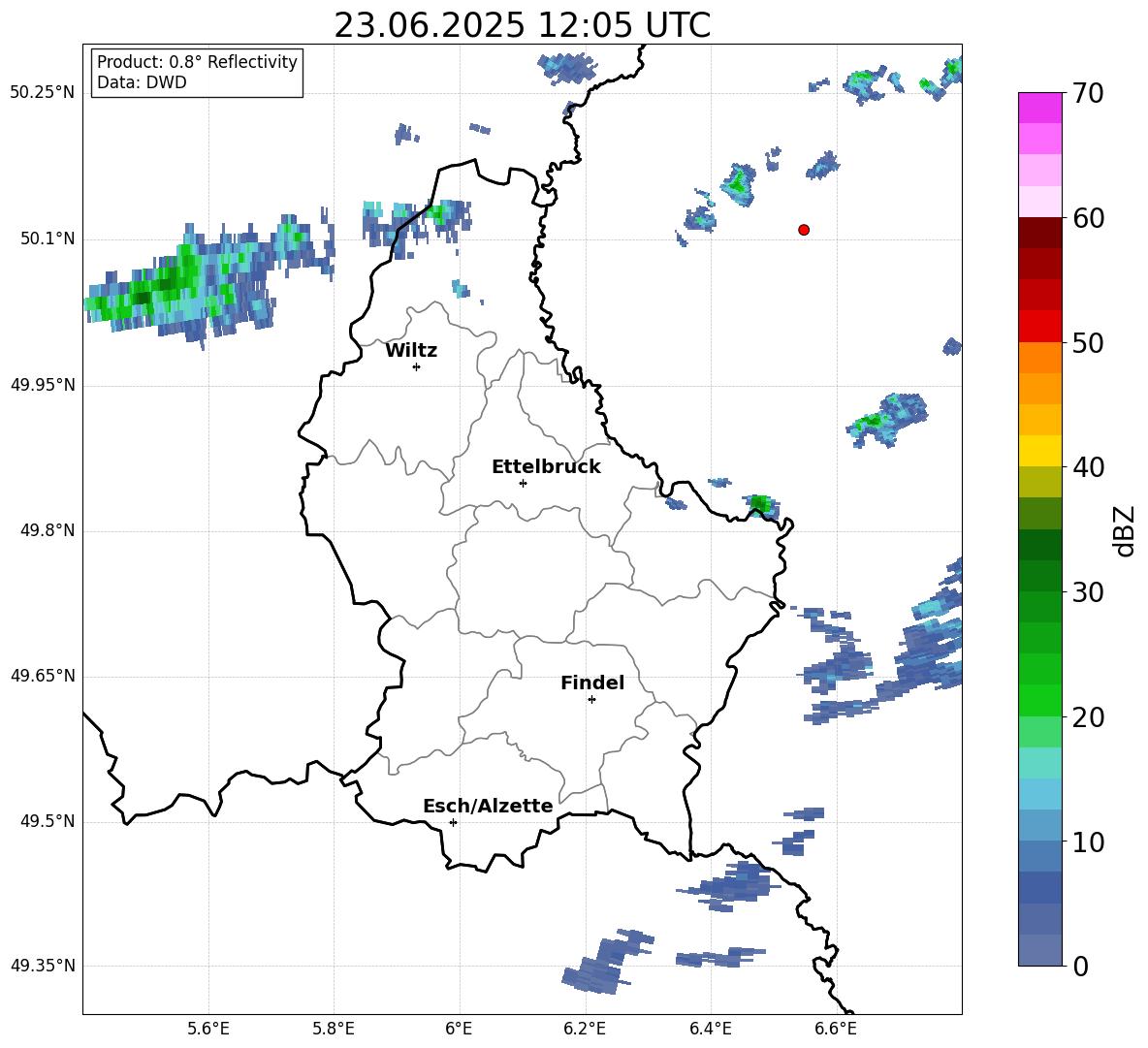Click the colorbar '50' tick label
Screen dimensions: 1148x1048
click(x=1088, y=342)
